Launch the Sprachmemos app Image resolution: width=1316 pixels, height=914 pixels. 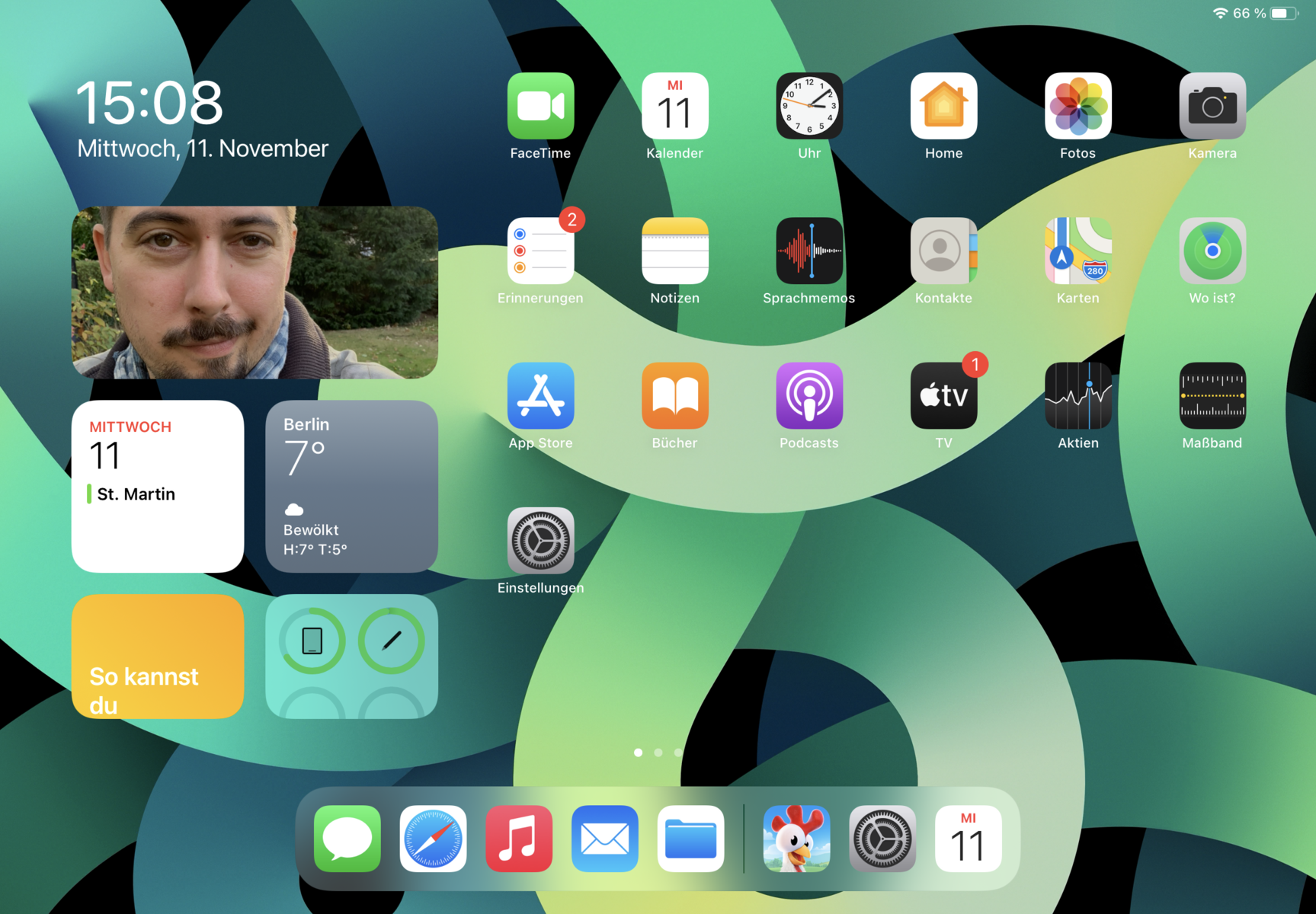(x=809, y=251)
